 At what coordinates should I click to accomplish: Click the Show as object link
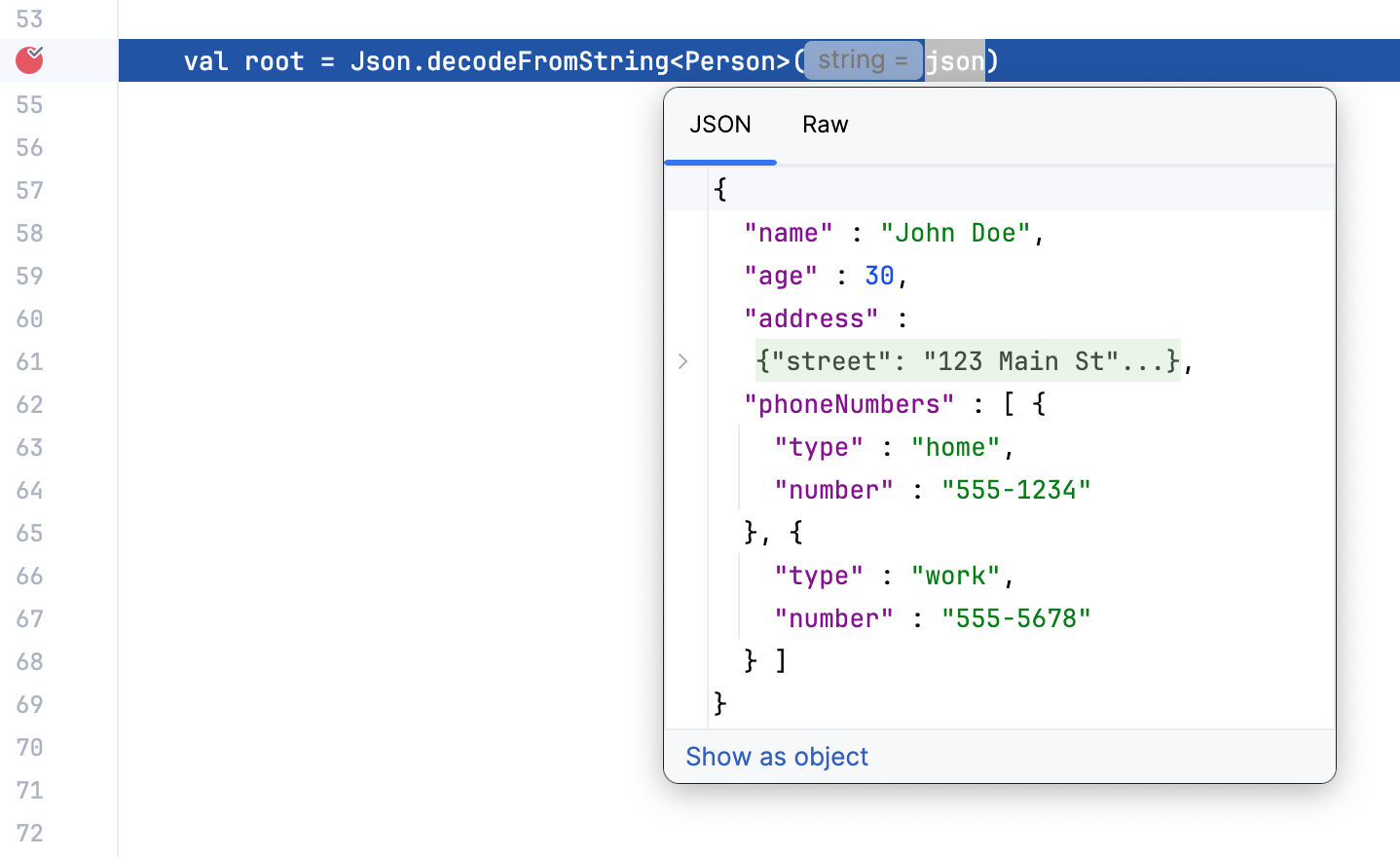[x=777, y=757]
